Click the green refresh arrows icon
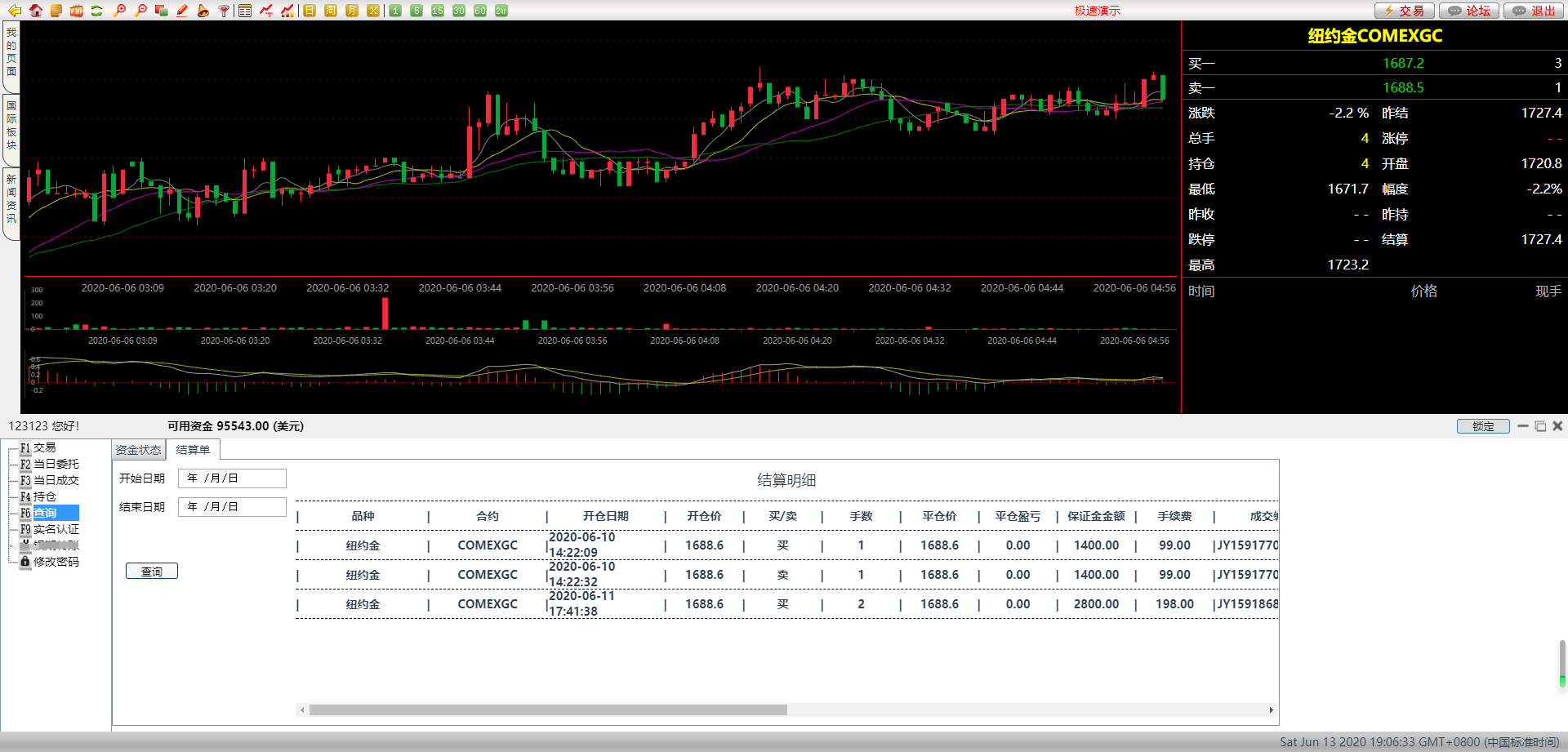The image size is (1568, 752). pyautogui.click(x=97, y=11)
